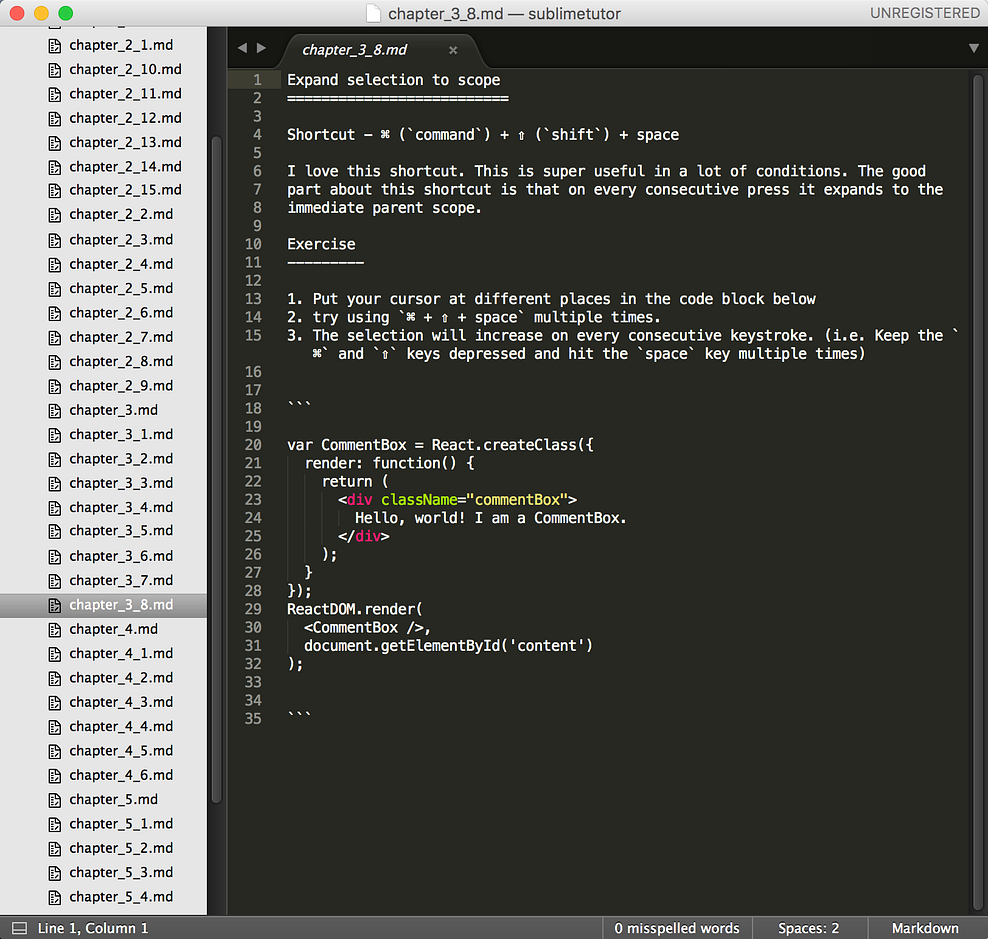Viewport: 988px width, 939px height.
Task: Close the chapter_3_8.md tab
Action: point(452,48)
